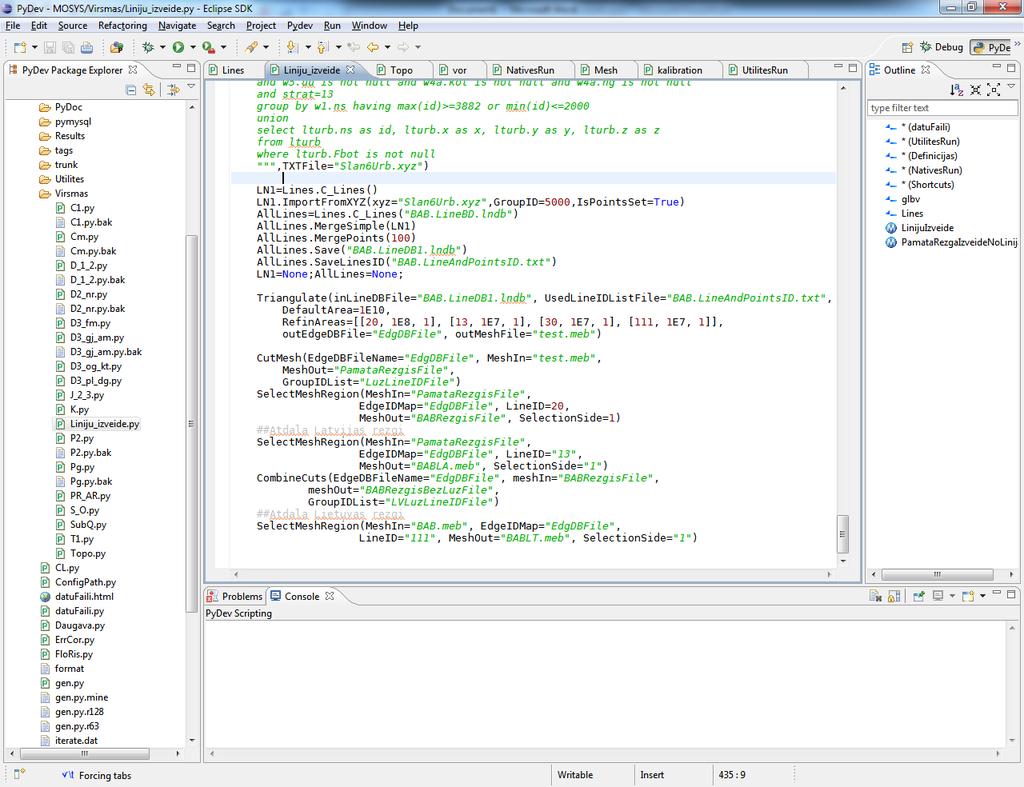Collapse All in Package Explorer toolbar
Viewport: 1024px width, 787px height.
[131, 89]
